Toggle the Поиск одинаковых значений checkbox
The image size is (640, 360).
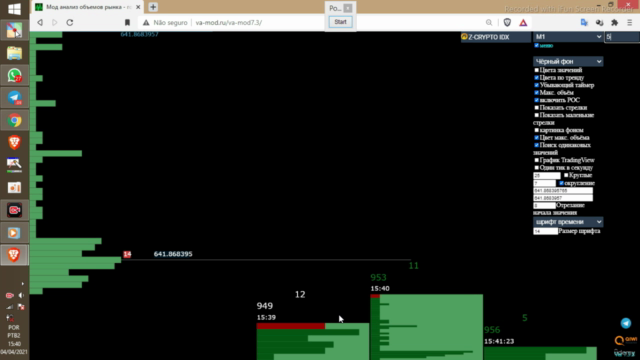point(537,145)
